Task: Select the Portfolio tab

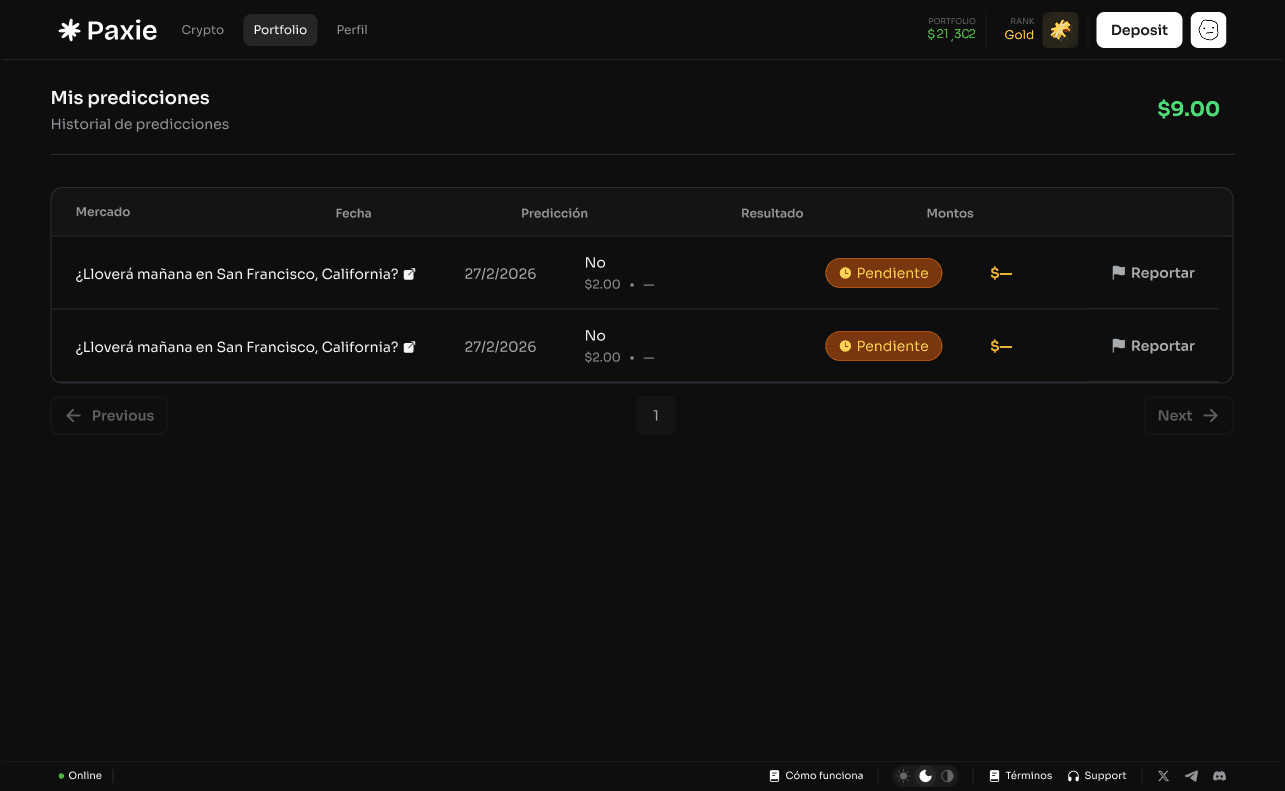Action: (x=280, y=30)
